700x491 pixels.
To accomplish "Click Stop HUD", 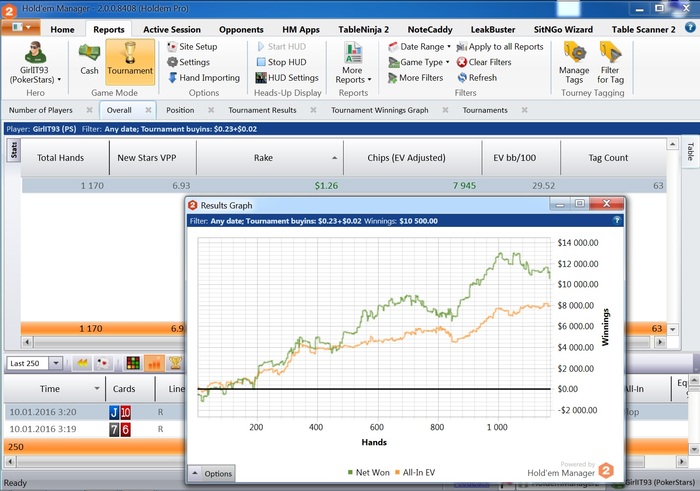I will (282, 62).
